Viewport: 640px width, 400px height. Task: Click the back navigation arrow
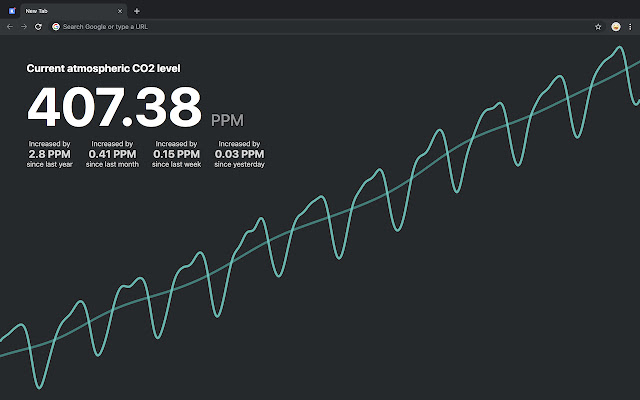coord(9,26)
